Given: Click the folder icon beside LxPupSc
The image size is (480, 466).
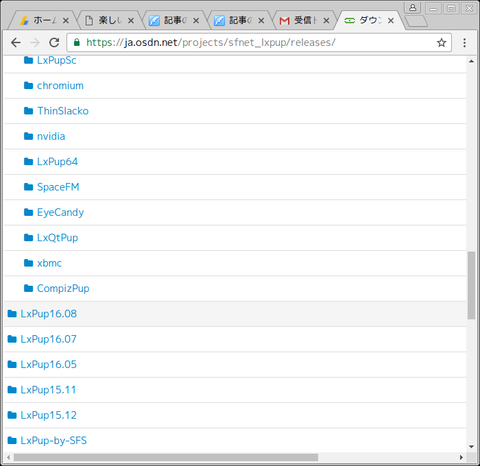Looking at the screenshot, I should (28, 60).
